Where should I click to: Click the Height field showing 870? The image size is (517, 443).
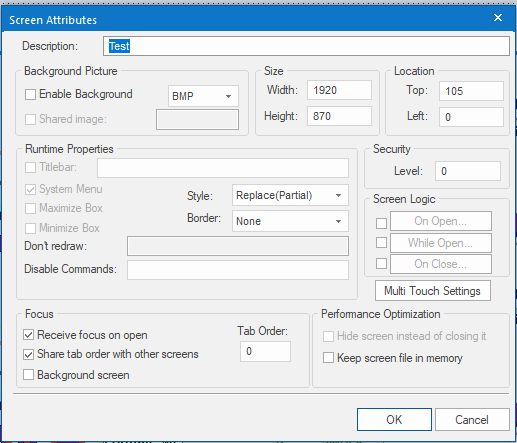(x=339, y=116)
